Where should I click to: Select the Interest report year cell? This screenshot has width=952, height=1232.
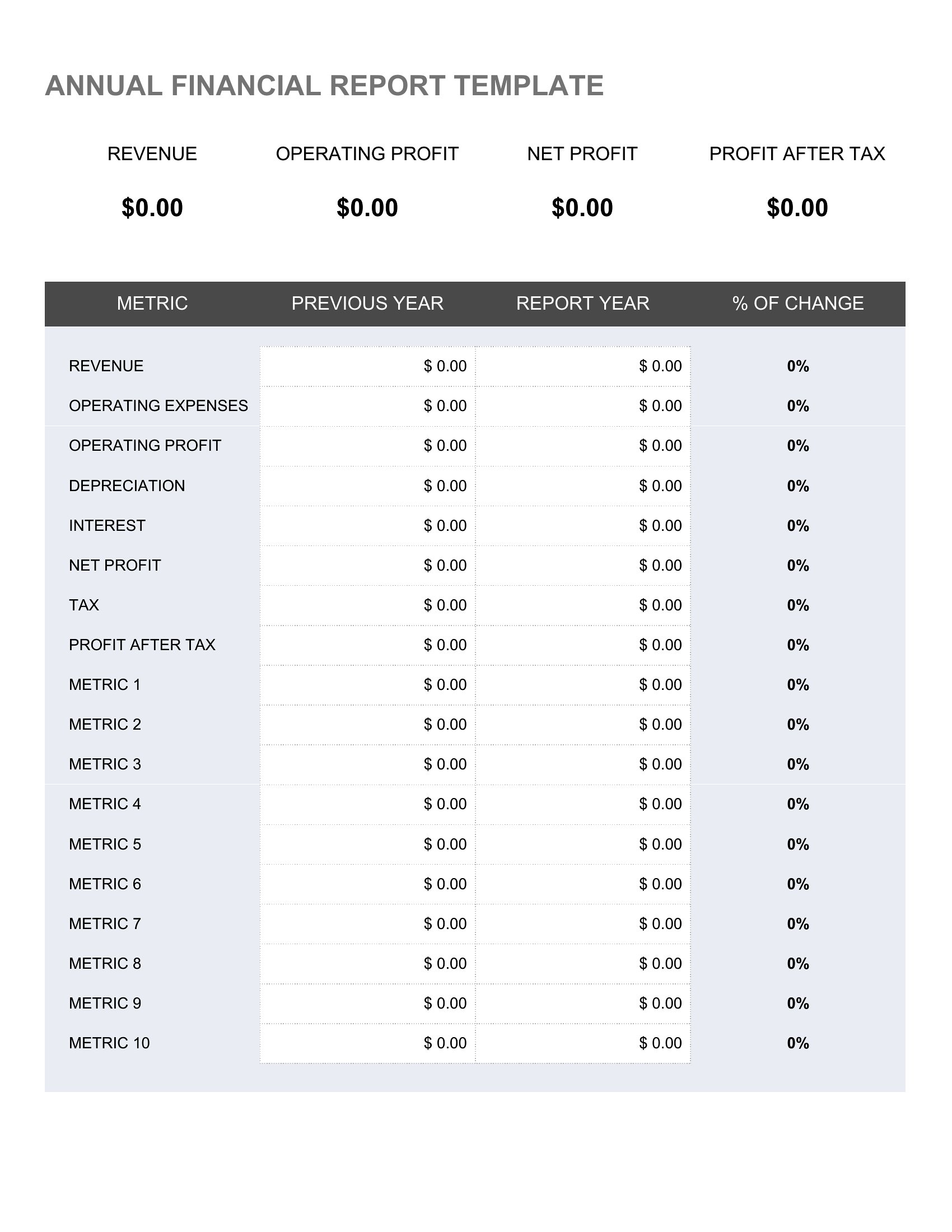tap(582, 526)
